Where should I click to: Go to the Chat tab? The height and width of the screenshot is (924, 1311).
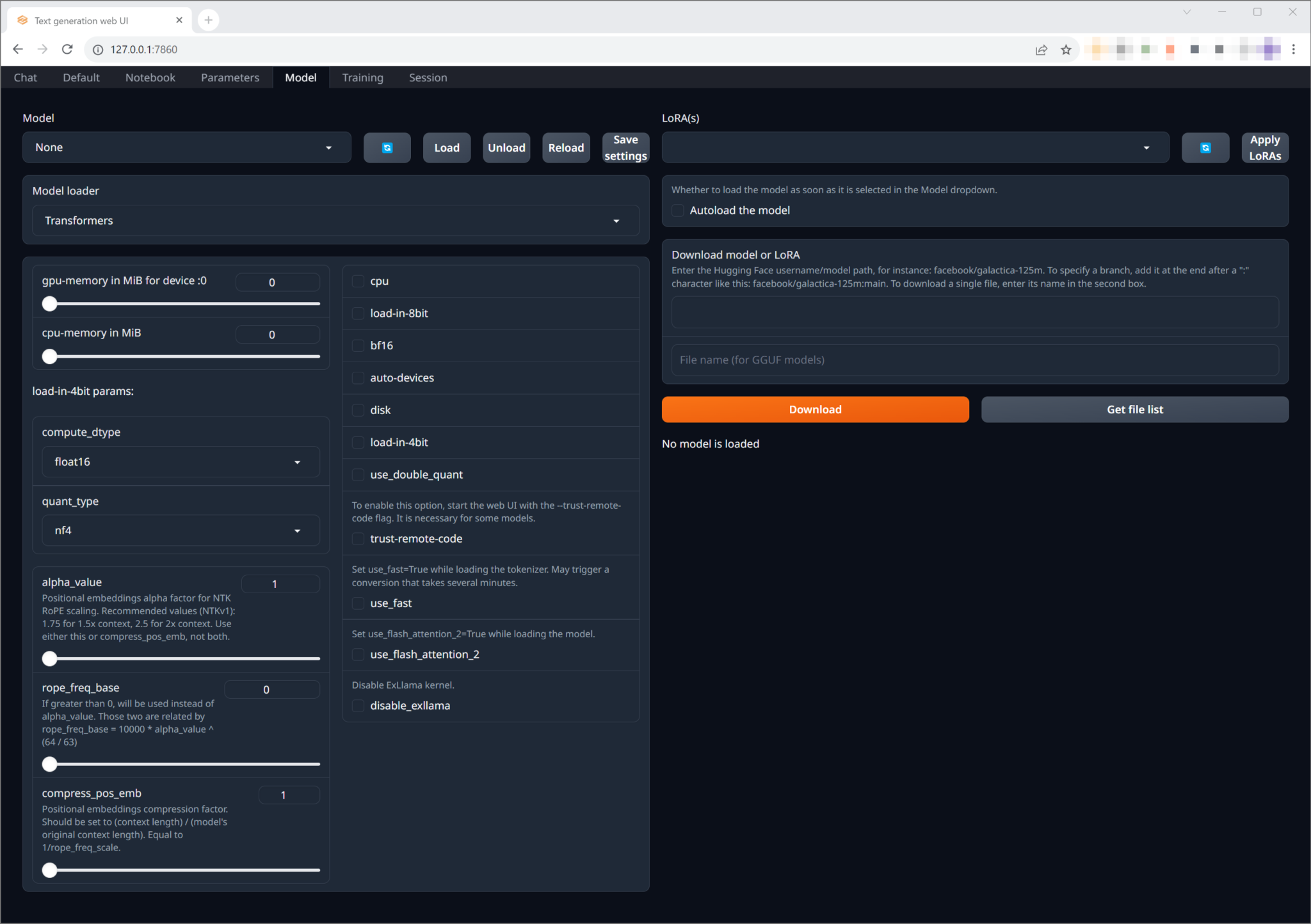point(25,77)
